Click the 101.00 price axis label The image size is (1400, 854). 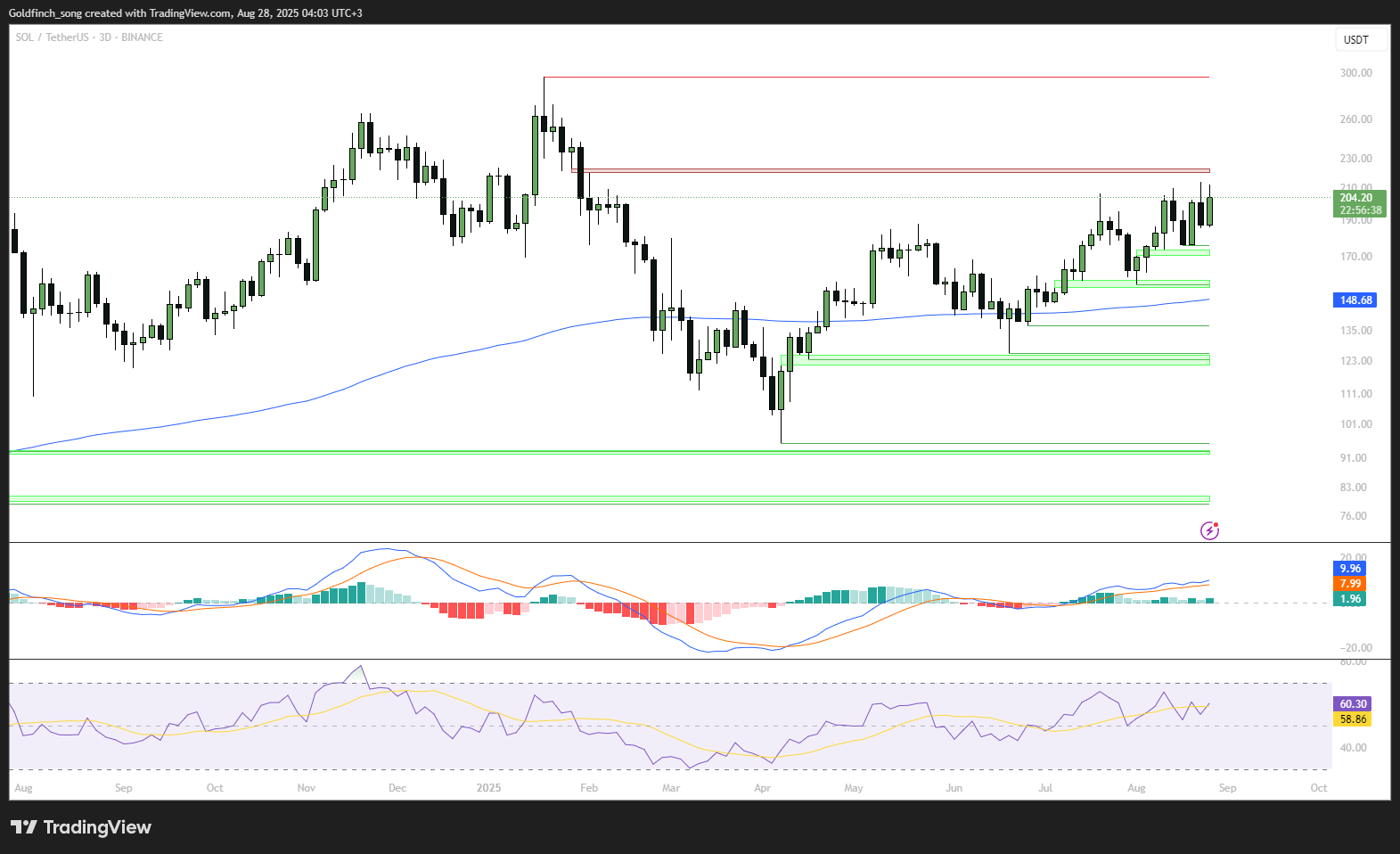(x=1355, y=424)
